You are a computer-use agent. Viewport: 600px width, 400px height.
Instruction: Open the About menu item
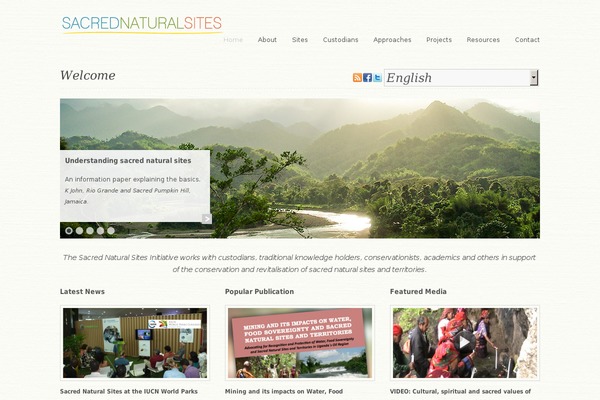pyautogui.click(x=267, y=39)
